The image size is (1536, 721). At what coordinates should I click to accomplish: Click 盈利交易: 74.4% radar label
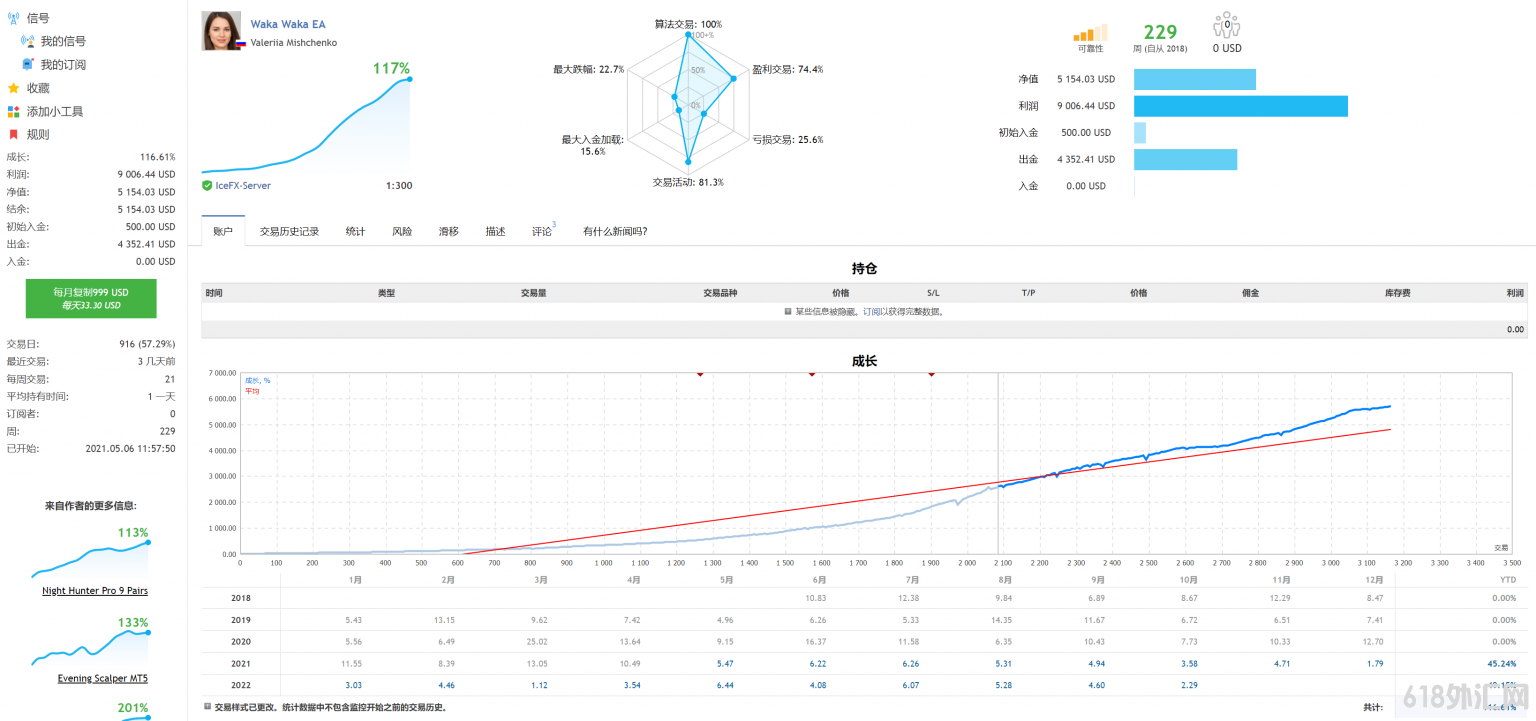(x=787, y=69)
